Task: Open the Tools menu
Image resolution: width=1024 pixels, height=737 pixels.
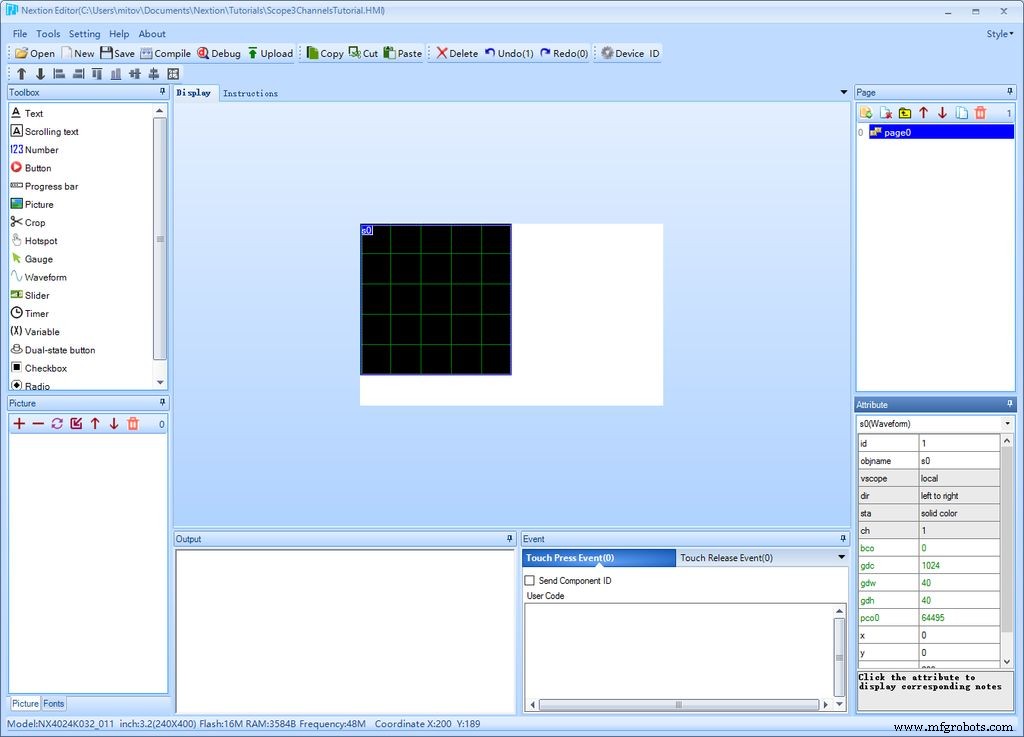Action: pos(47,33)
